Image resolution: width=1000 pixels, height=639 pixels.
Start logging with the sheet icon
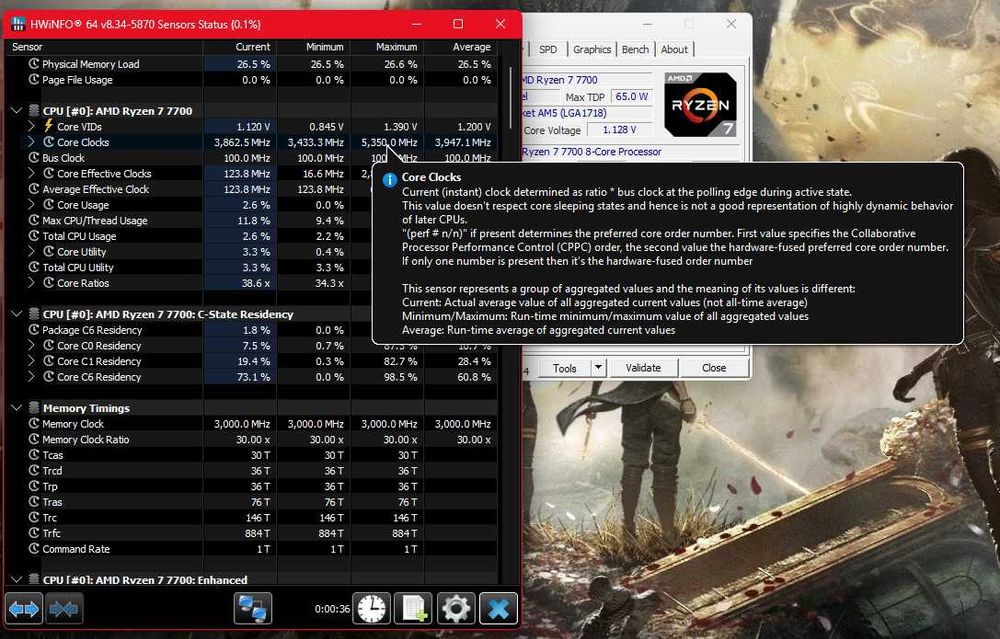pos(413,608)
